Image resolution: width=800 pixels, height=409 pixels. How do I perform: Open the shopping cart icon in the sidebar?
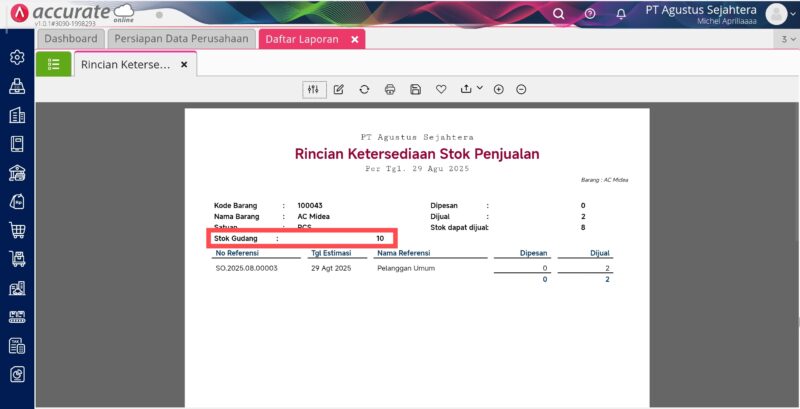pos(17,231)
